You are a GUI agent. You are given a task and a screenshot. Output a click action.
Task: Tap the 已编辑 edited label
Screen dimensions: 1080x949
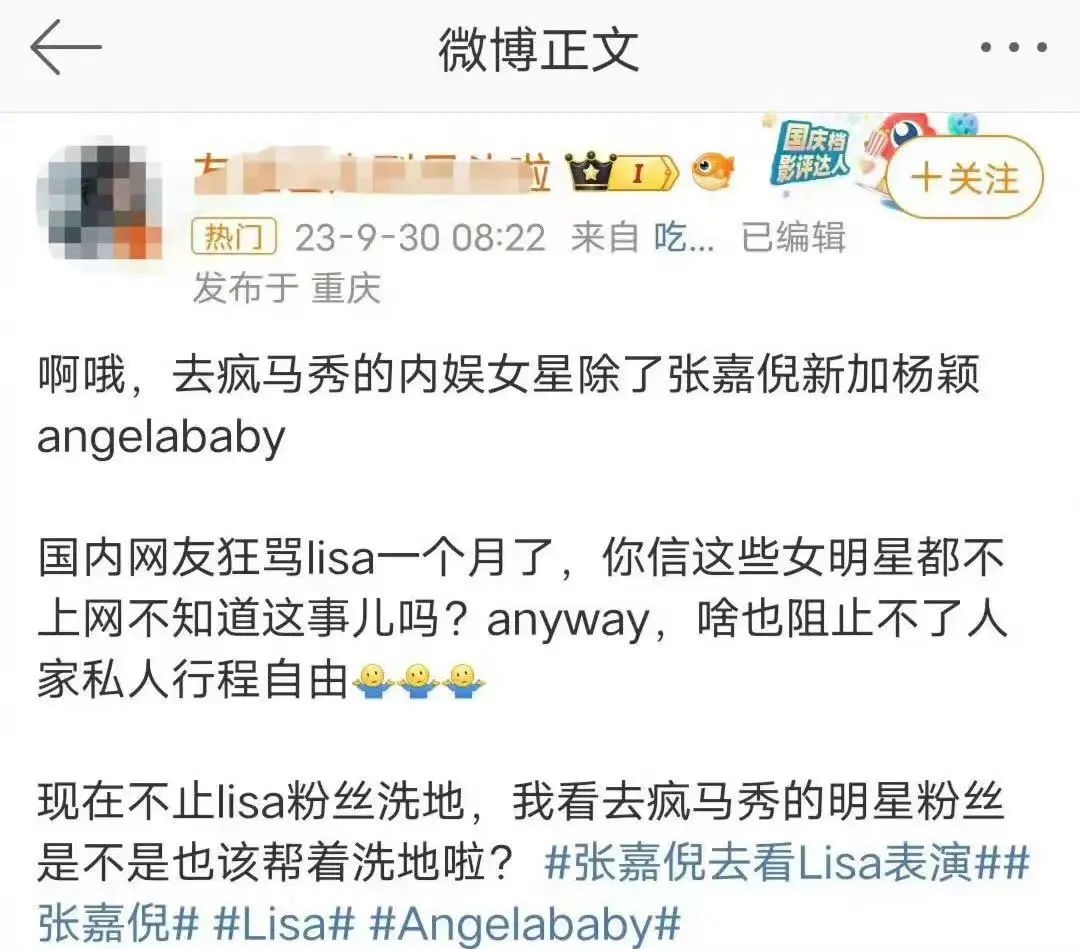pyautogui.click(x=793, y=237)
